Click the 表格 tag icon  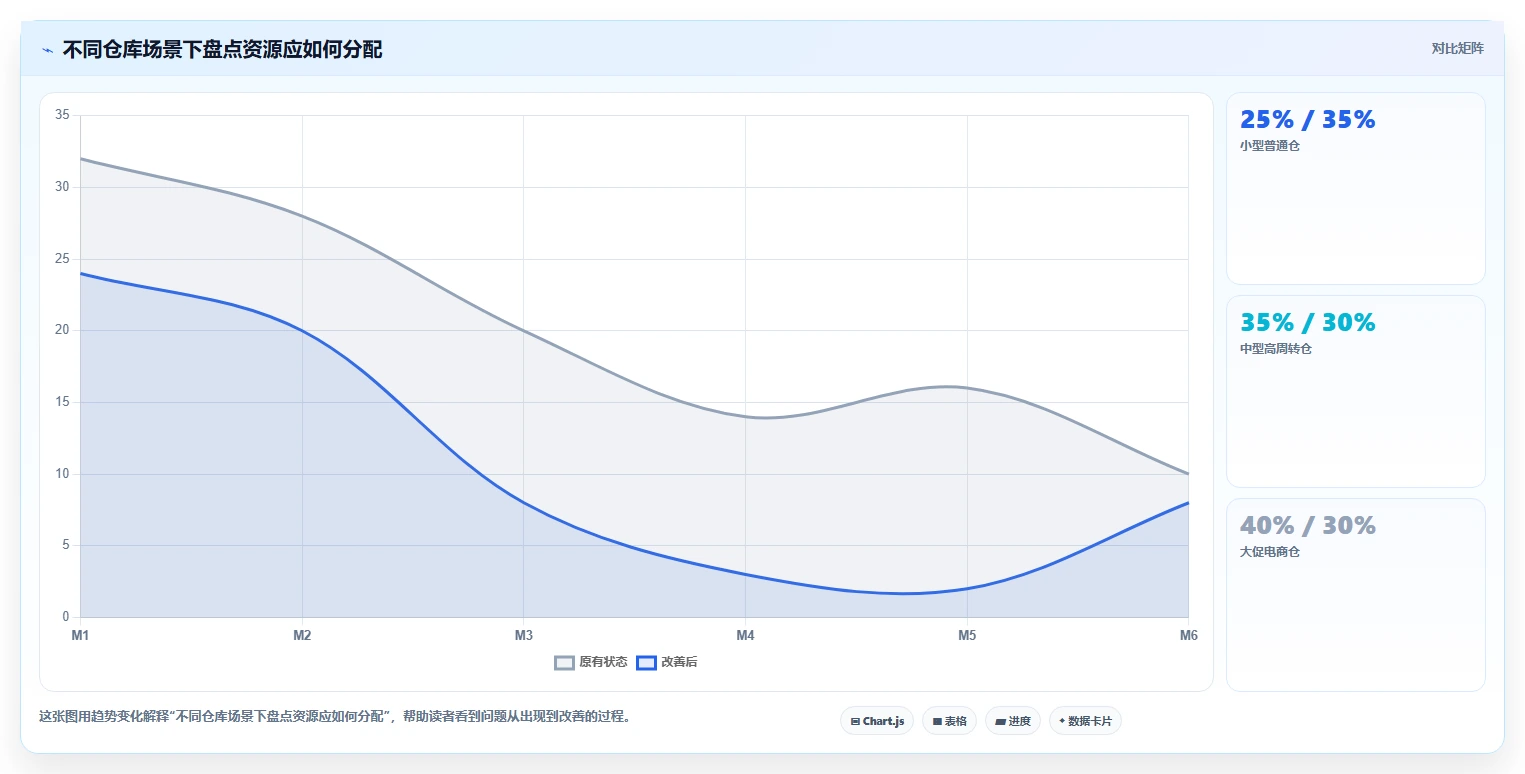pos(937,721)
